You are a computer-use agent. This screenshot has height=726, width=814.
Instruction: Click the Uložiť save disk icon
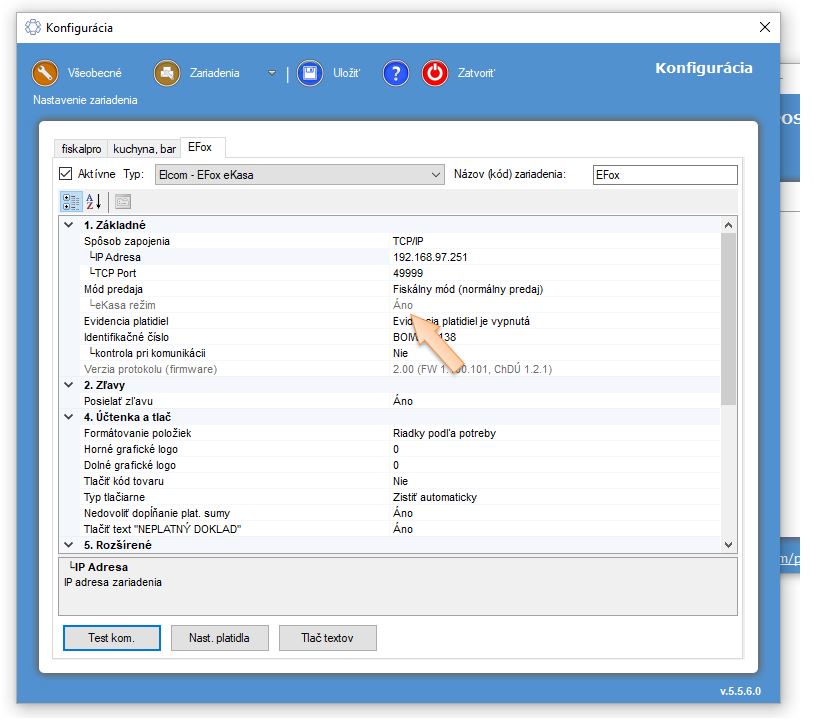tap(310, 73)
